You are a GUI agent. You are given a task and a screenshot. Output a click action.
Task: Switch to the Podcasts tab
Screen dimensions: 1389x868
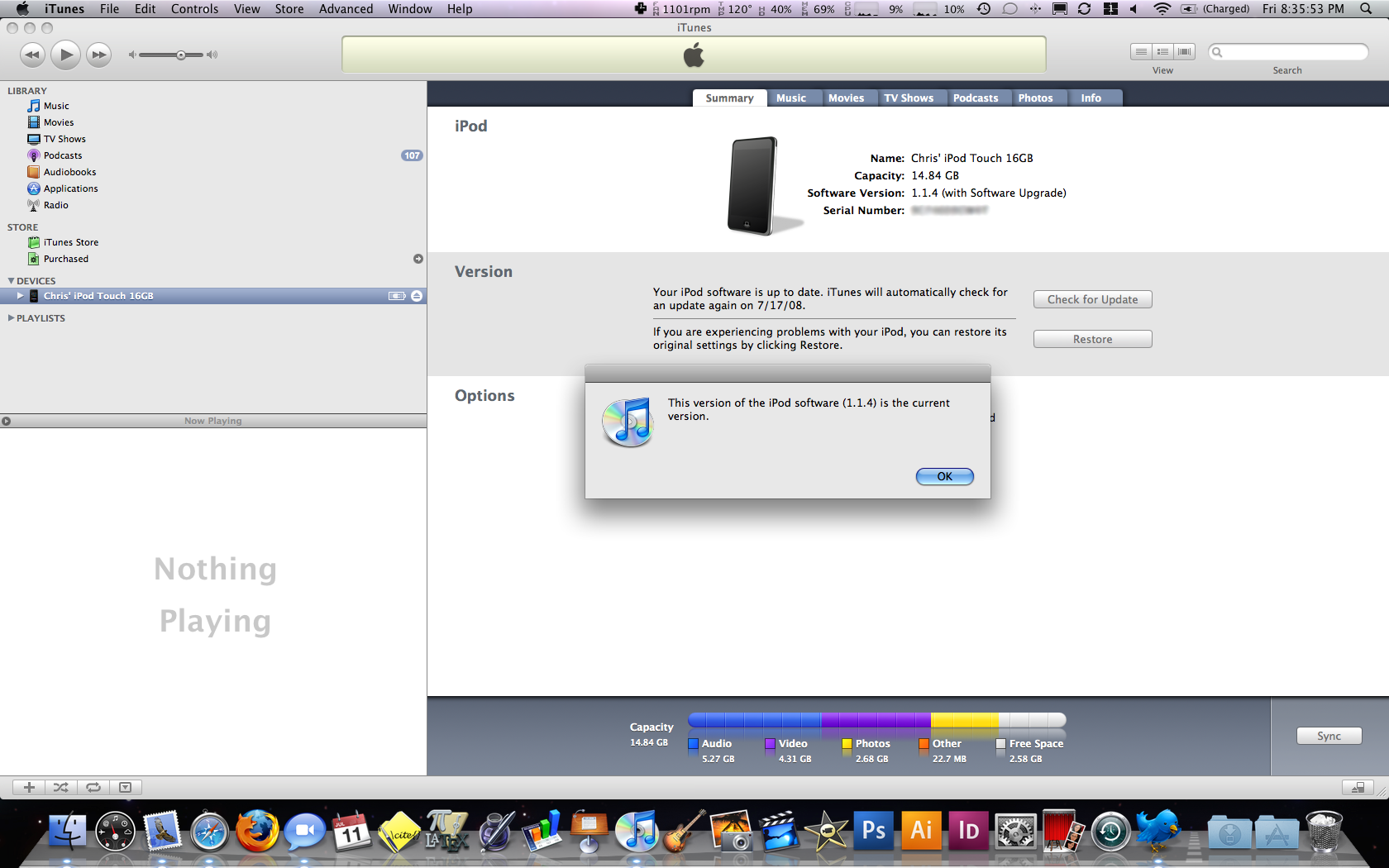click(976, 98)
